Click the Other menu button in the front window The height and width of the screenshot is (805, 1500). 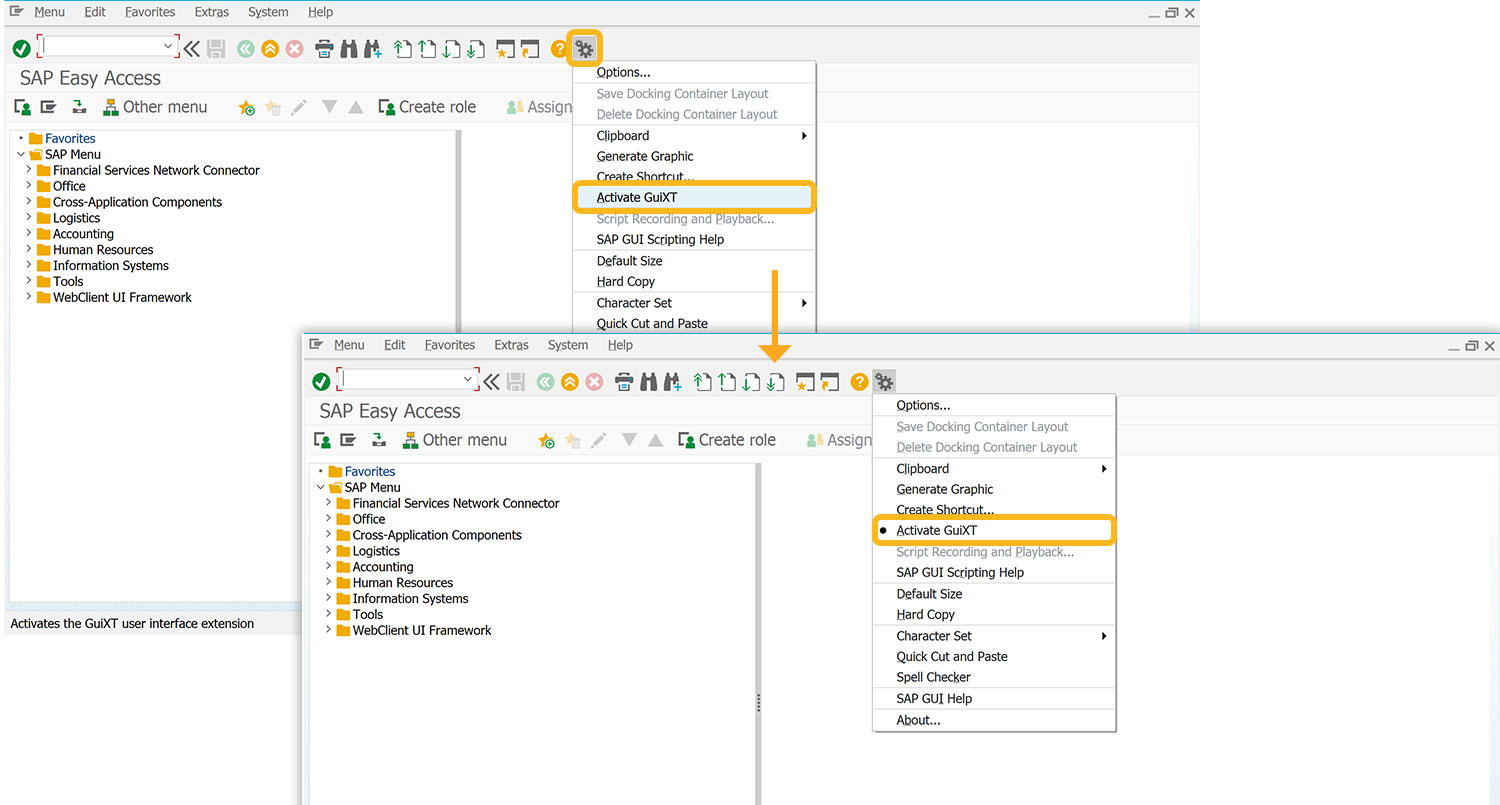click(455, 440)
